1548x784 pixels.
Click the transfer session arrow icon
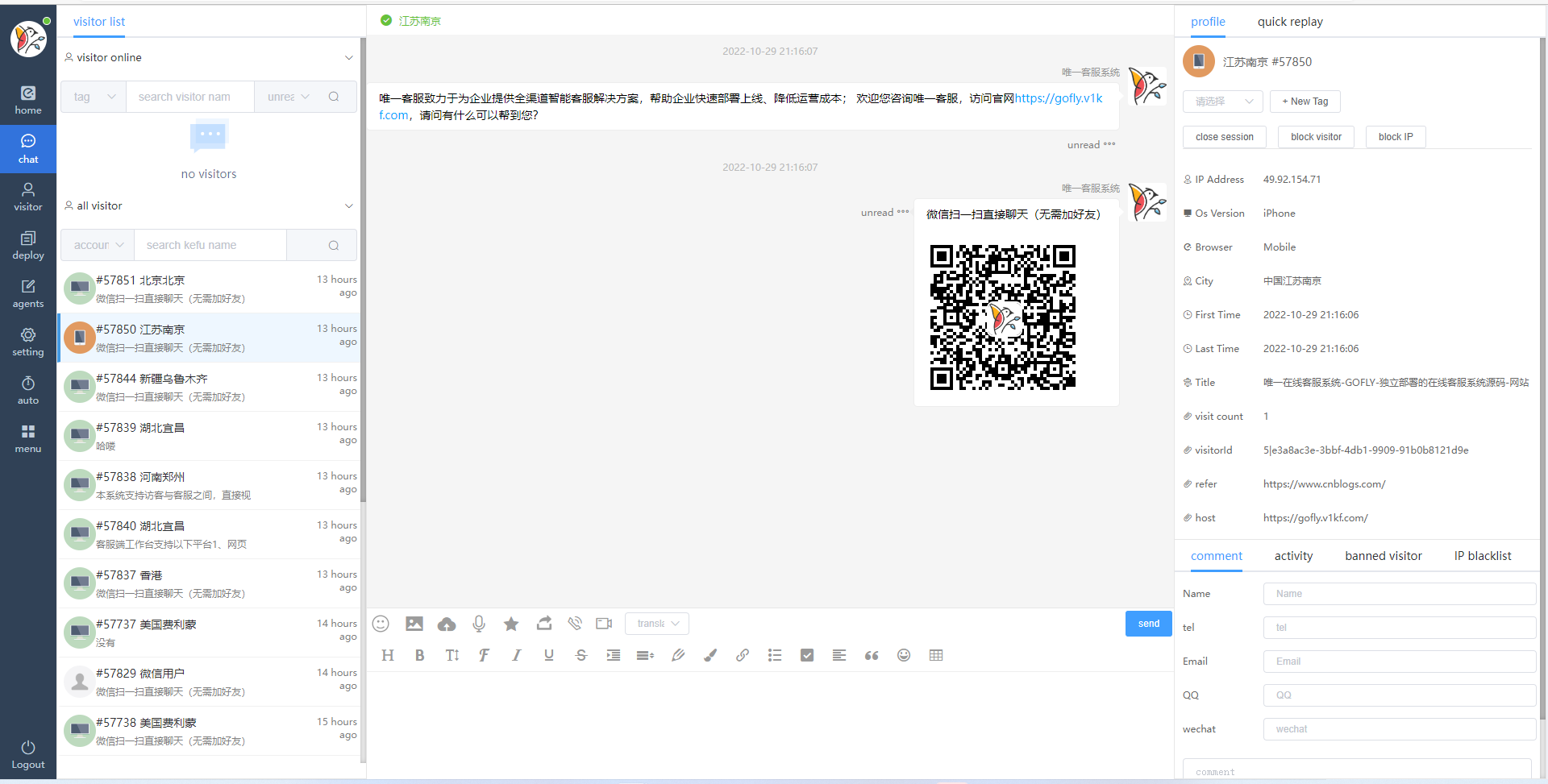[544, 624]
